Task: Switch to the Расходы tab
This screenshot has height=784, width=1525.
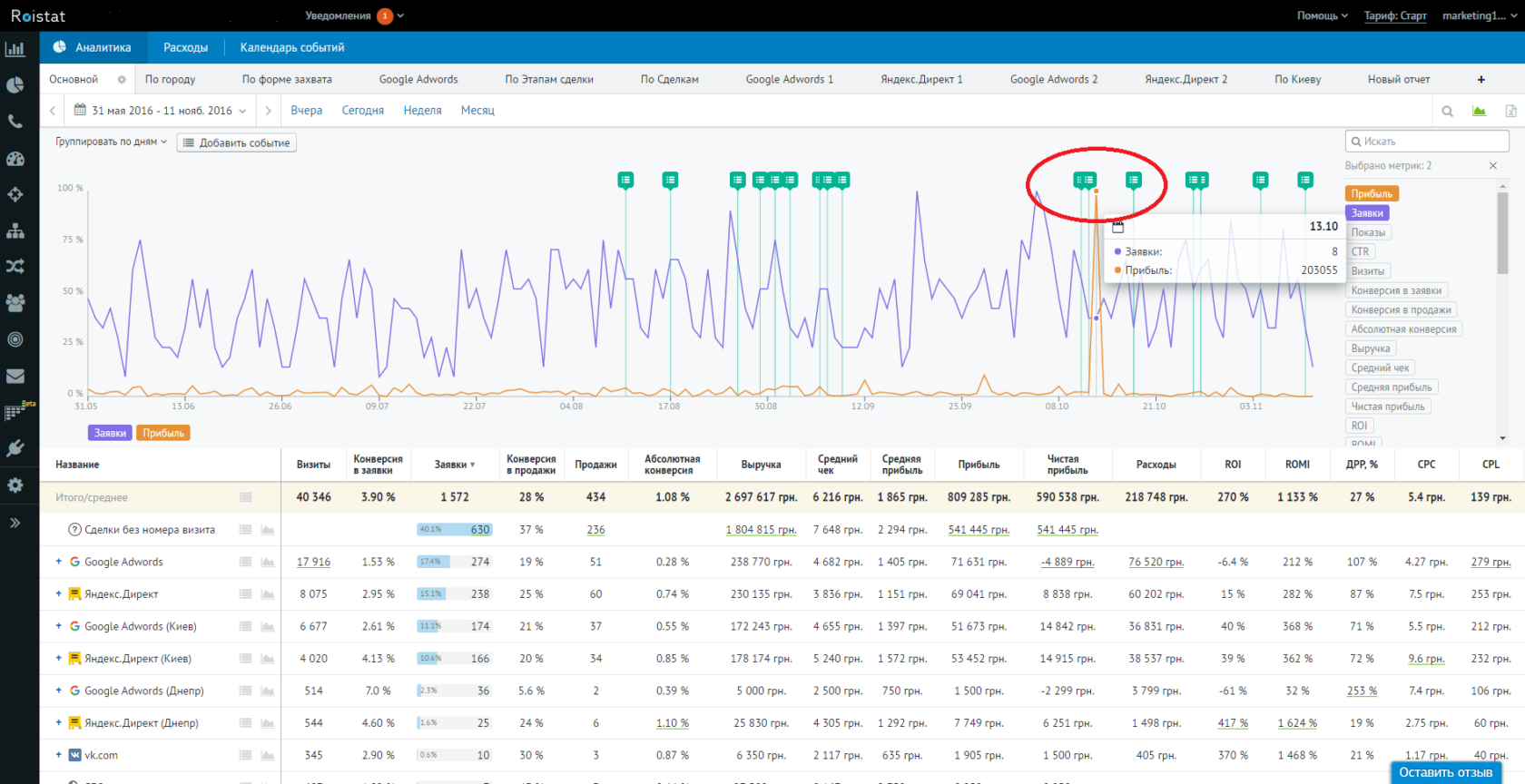Action: pyautogui.click(x=185, y=47)
